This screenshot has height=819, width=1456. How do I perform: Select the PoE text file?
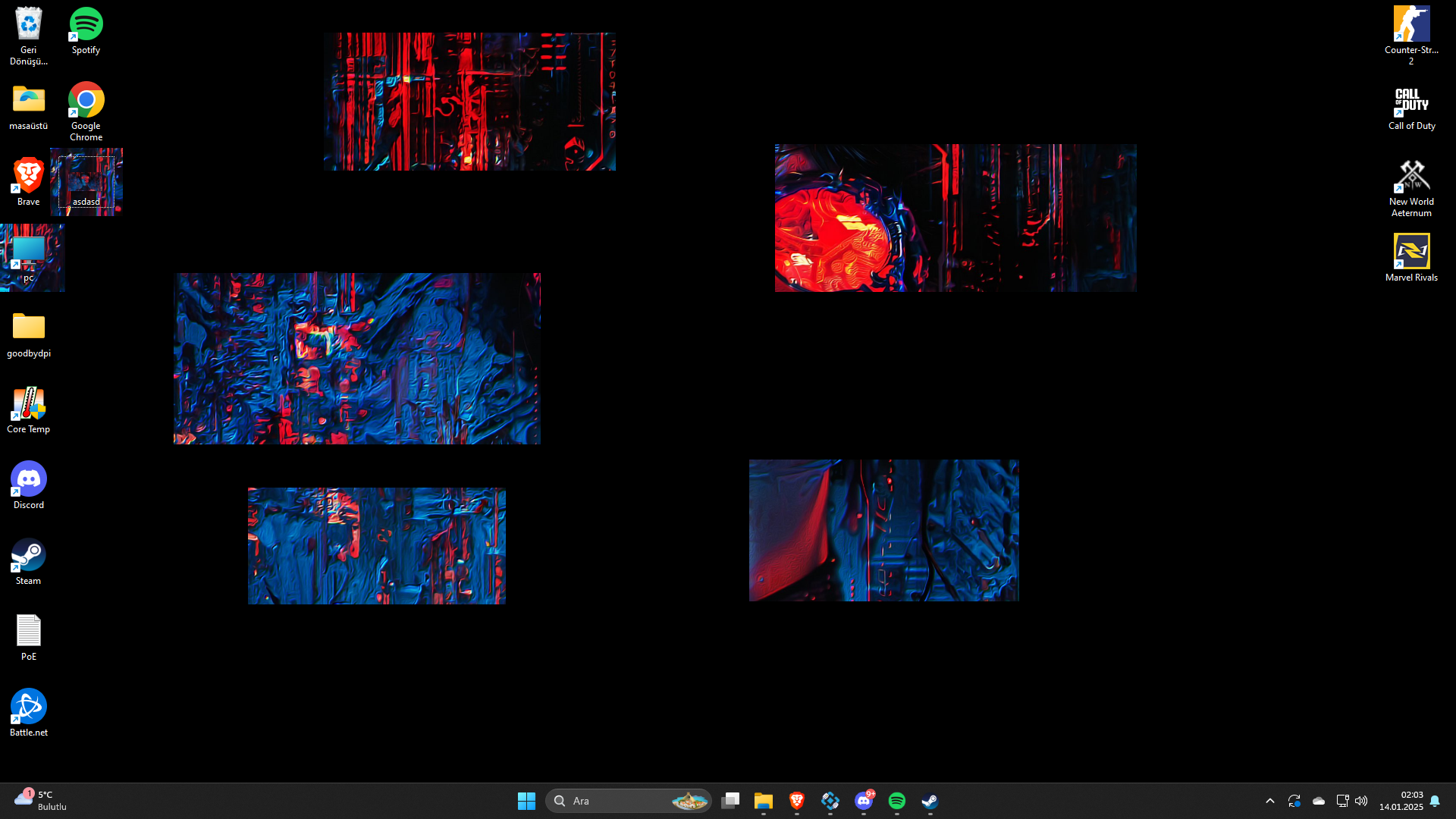(28, 637)
